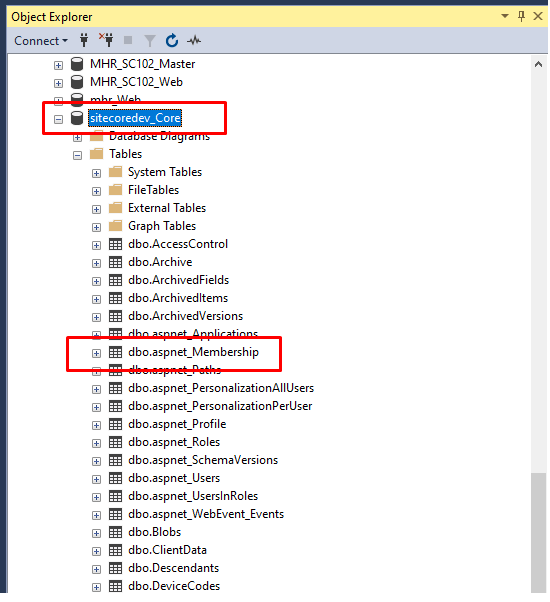The height and width of the screenshot is (602, 550).
Task: Click the scrollbar up arrow in Object Explorer
Action: [x=538, y=64]
